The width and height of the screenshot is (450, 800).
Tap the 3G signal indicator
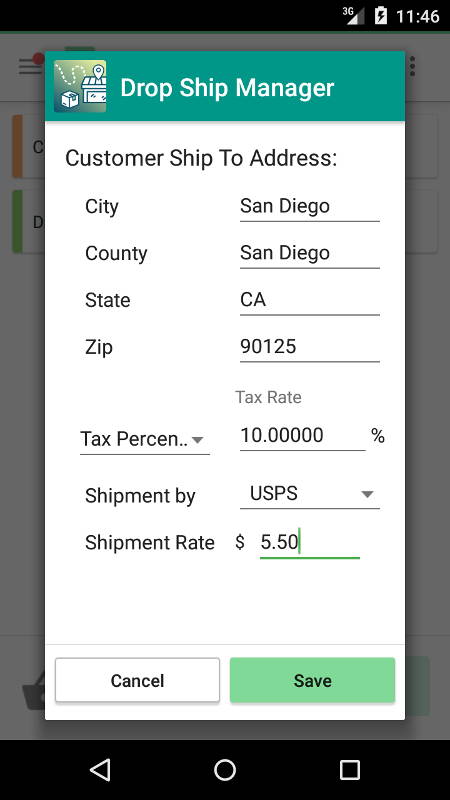point(353,15)
